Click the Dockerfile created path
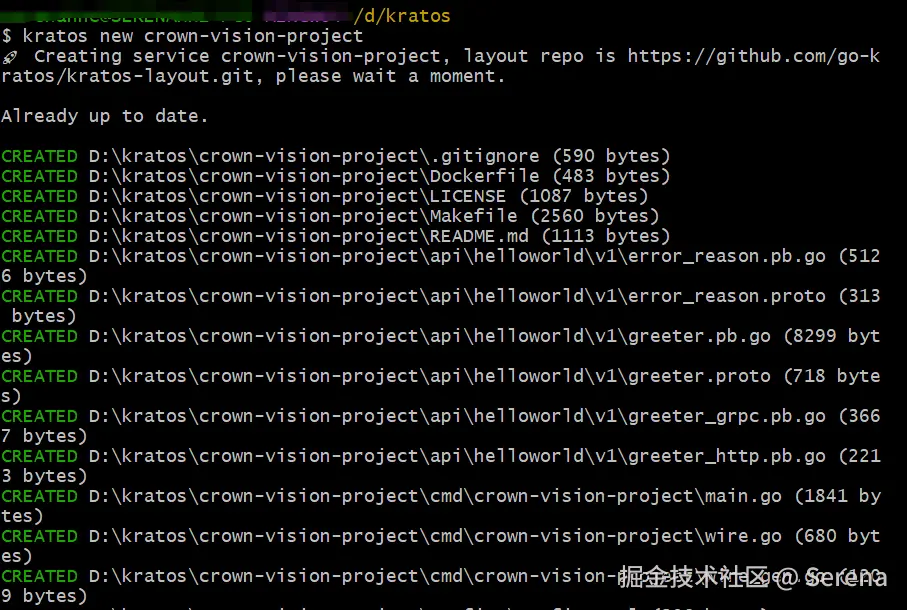The width and height of the screenshot is (907, 610). (x=379, y=176)
